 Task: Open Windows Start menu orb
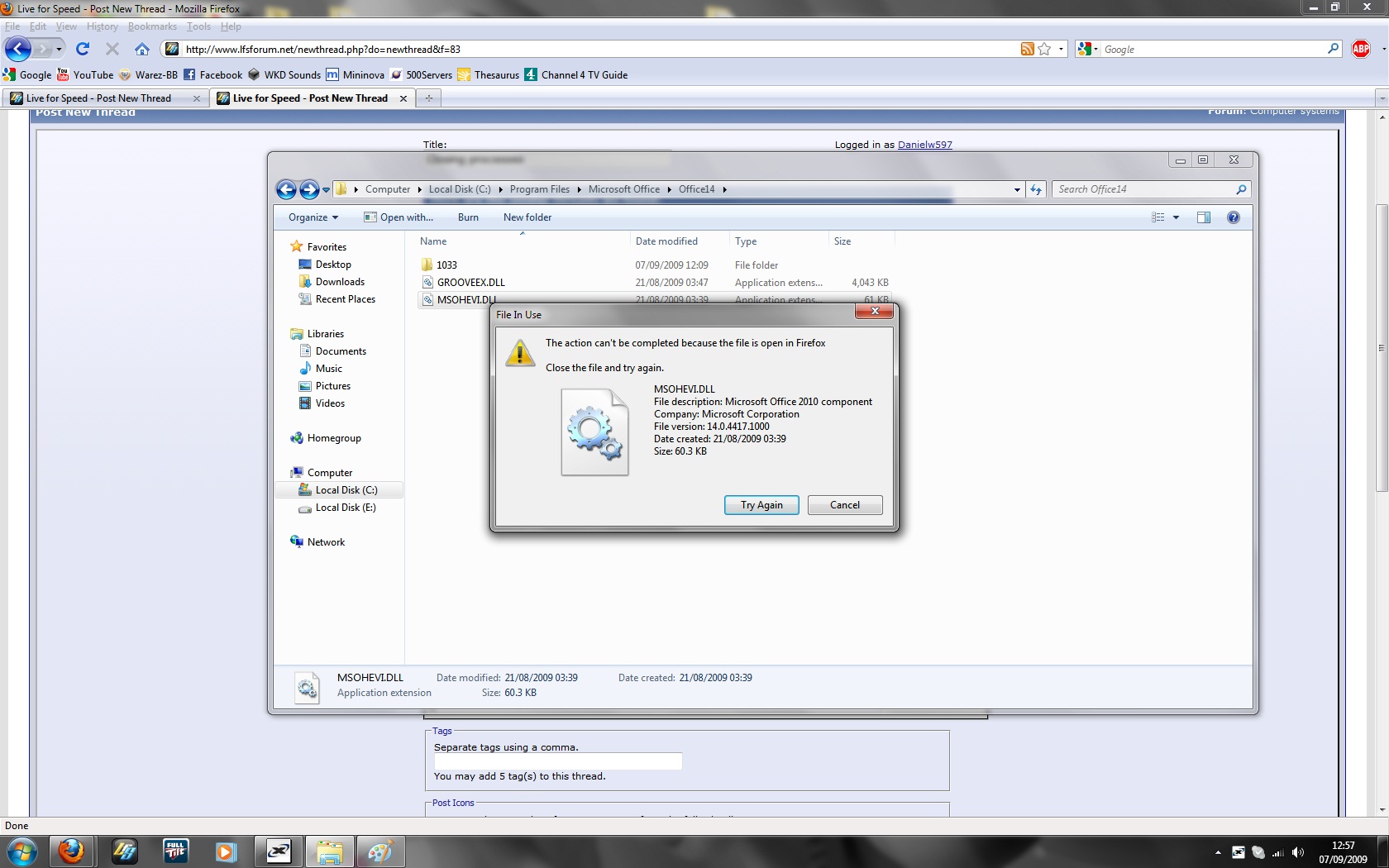pos(22,851)
